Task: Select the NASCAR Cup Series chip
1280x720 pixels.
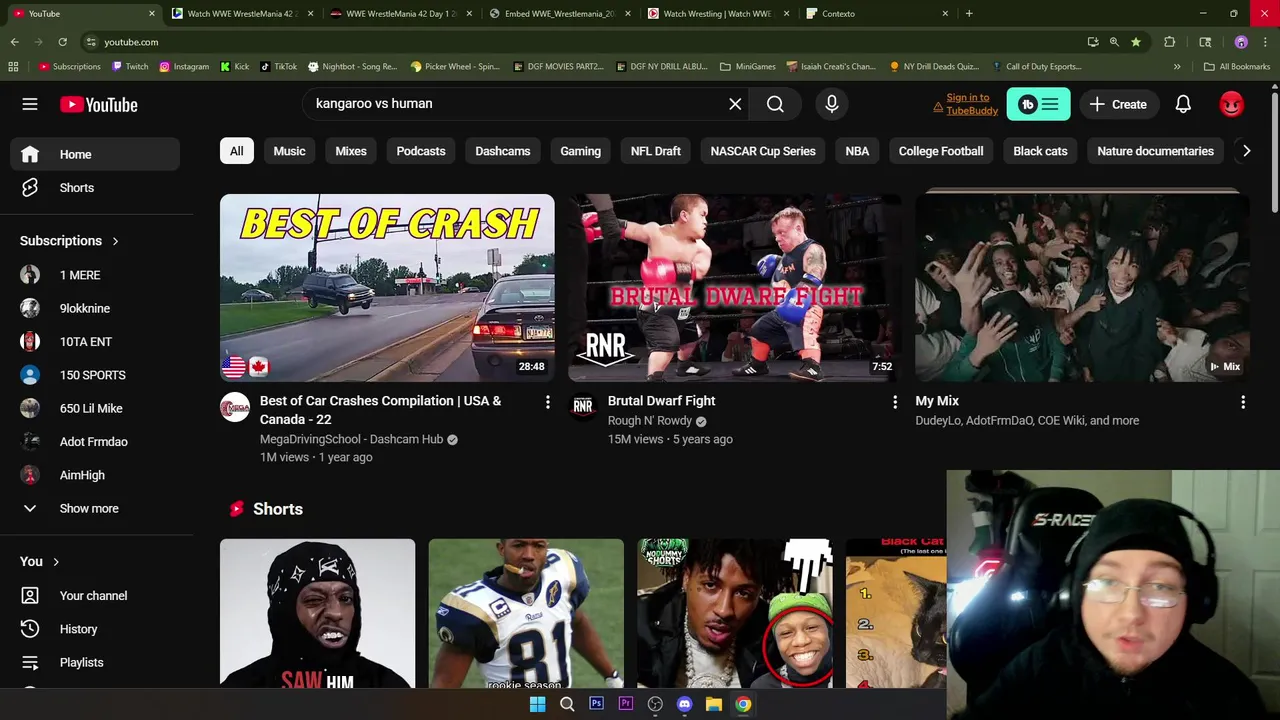Action: 763,151
